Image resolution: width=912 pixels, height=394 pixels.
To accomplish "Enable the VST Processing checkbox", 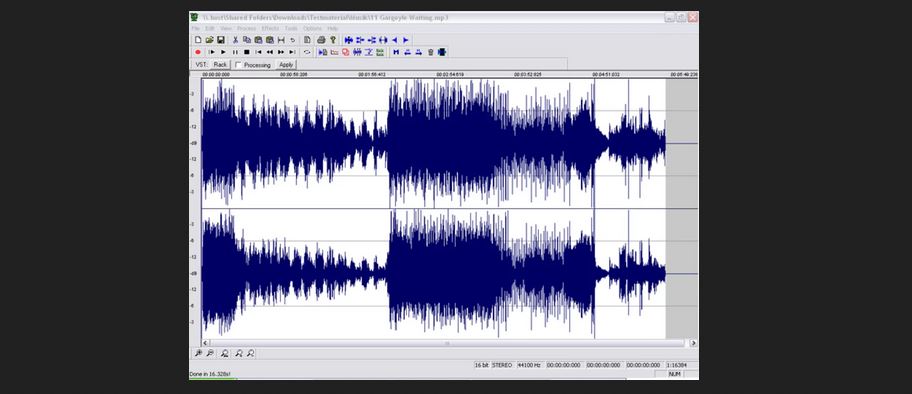I will tap(238, 65).
